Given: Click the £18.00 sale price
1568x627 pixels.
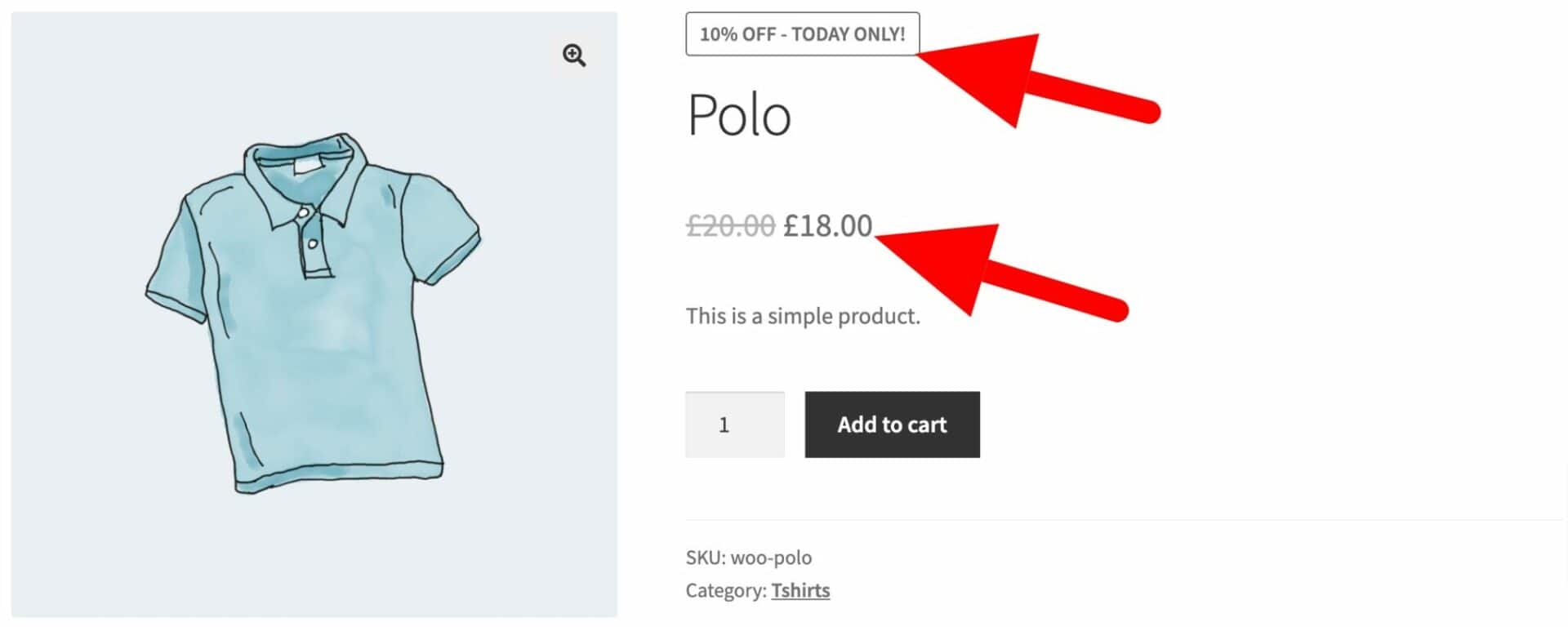Looking at the screenshot, I should [x=827, y=225].
